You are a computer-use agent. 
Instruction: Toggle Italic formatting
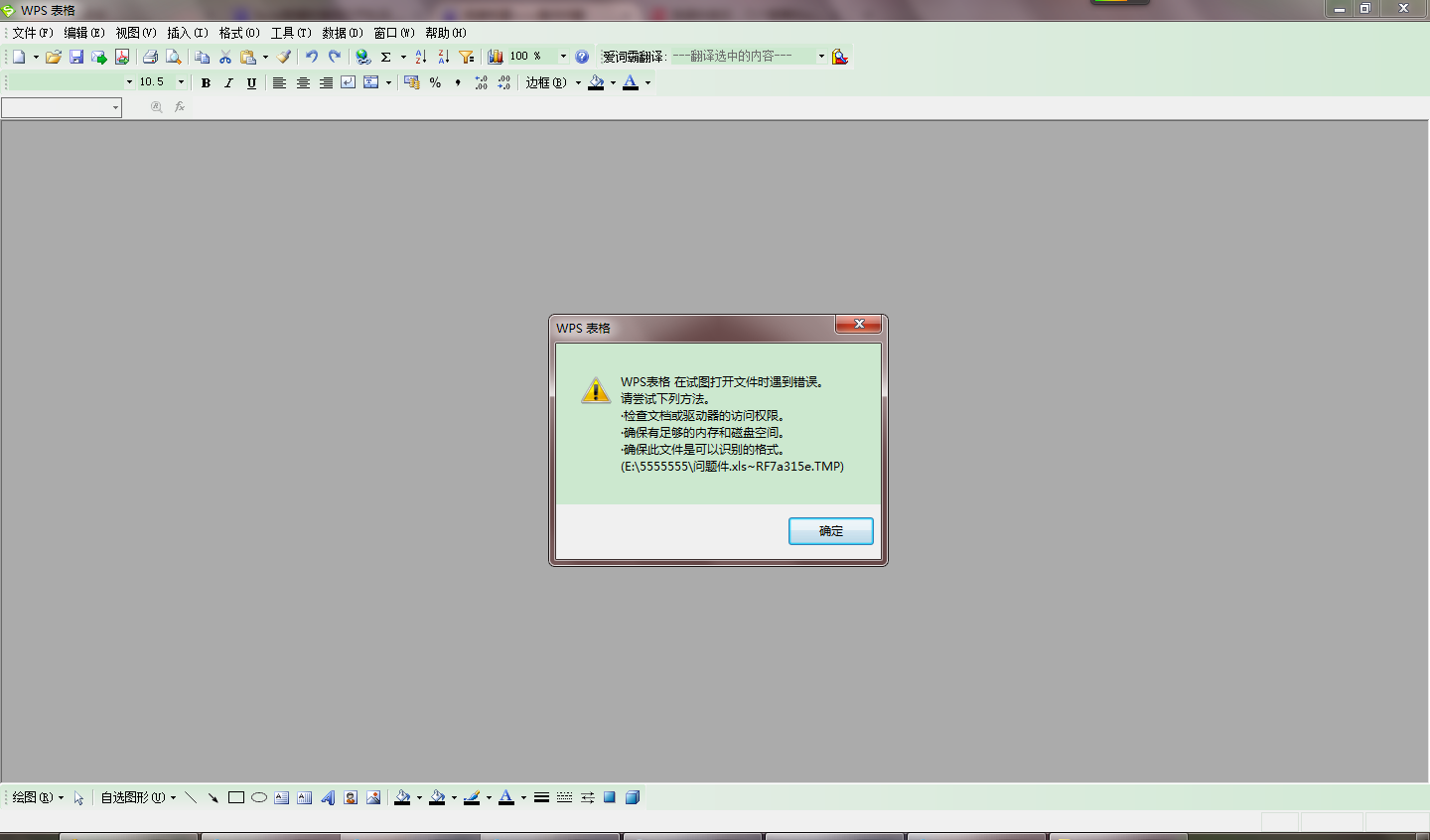click(228, 82)
